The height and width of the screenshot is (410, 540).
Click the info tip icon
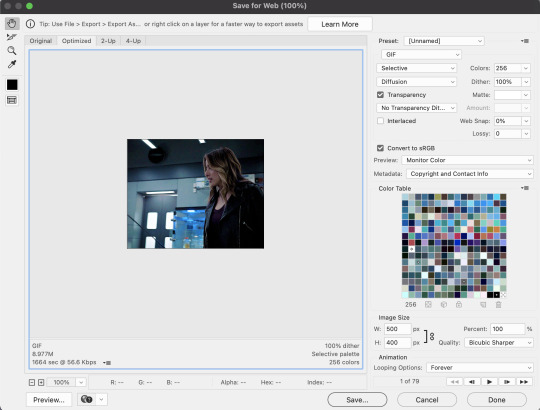tap(31, 24)
